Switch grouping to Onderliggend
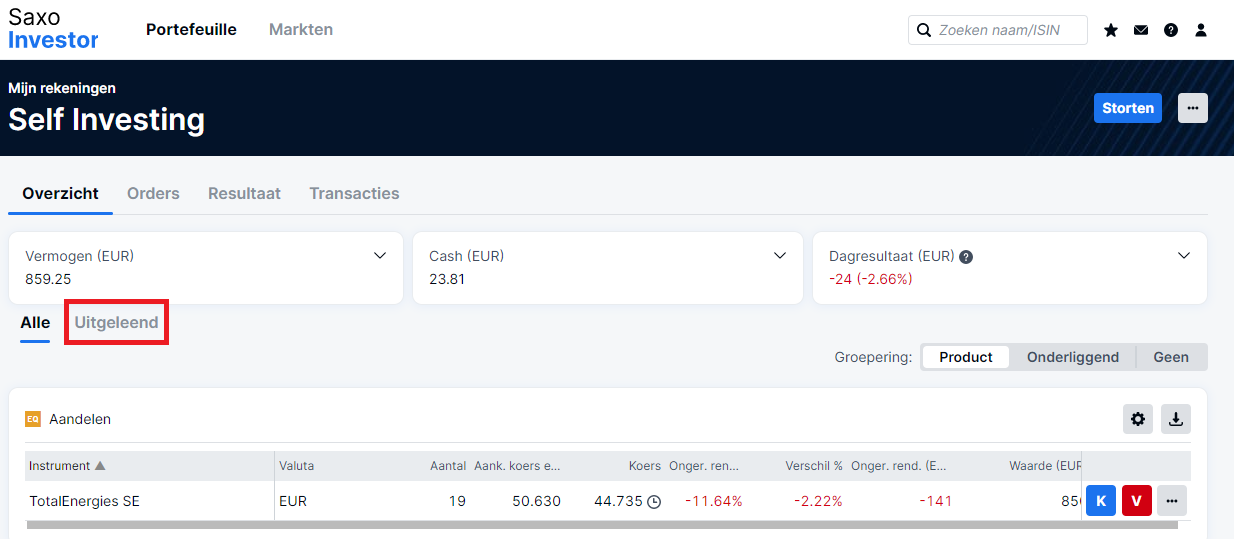Screen dimensions: 1234x539 point(1072,357)
